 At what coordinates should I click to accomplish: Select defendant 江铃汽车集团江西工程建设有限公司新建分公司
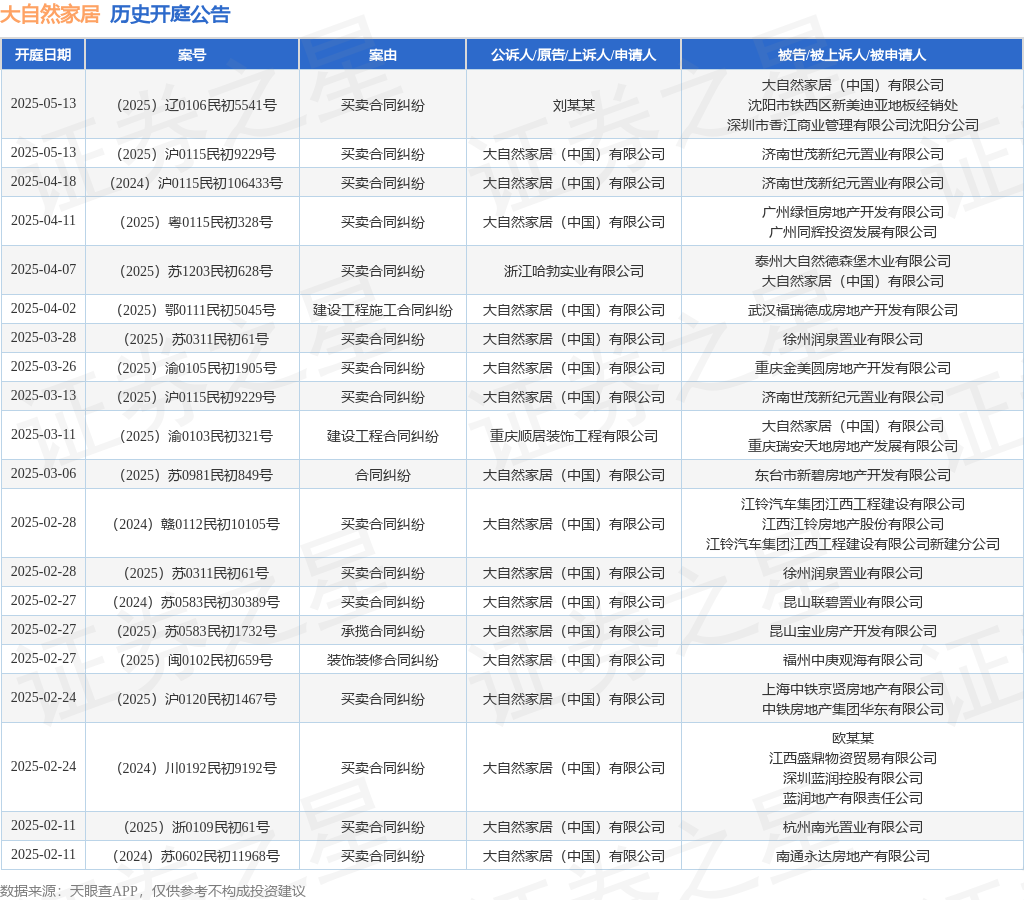click(852, 544)
